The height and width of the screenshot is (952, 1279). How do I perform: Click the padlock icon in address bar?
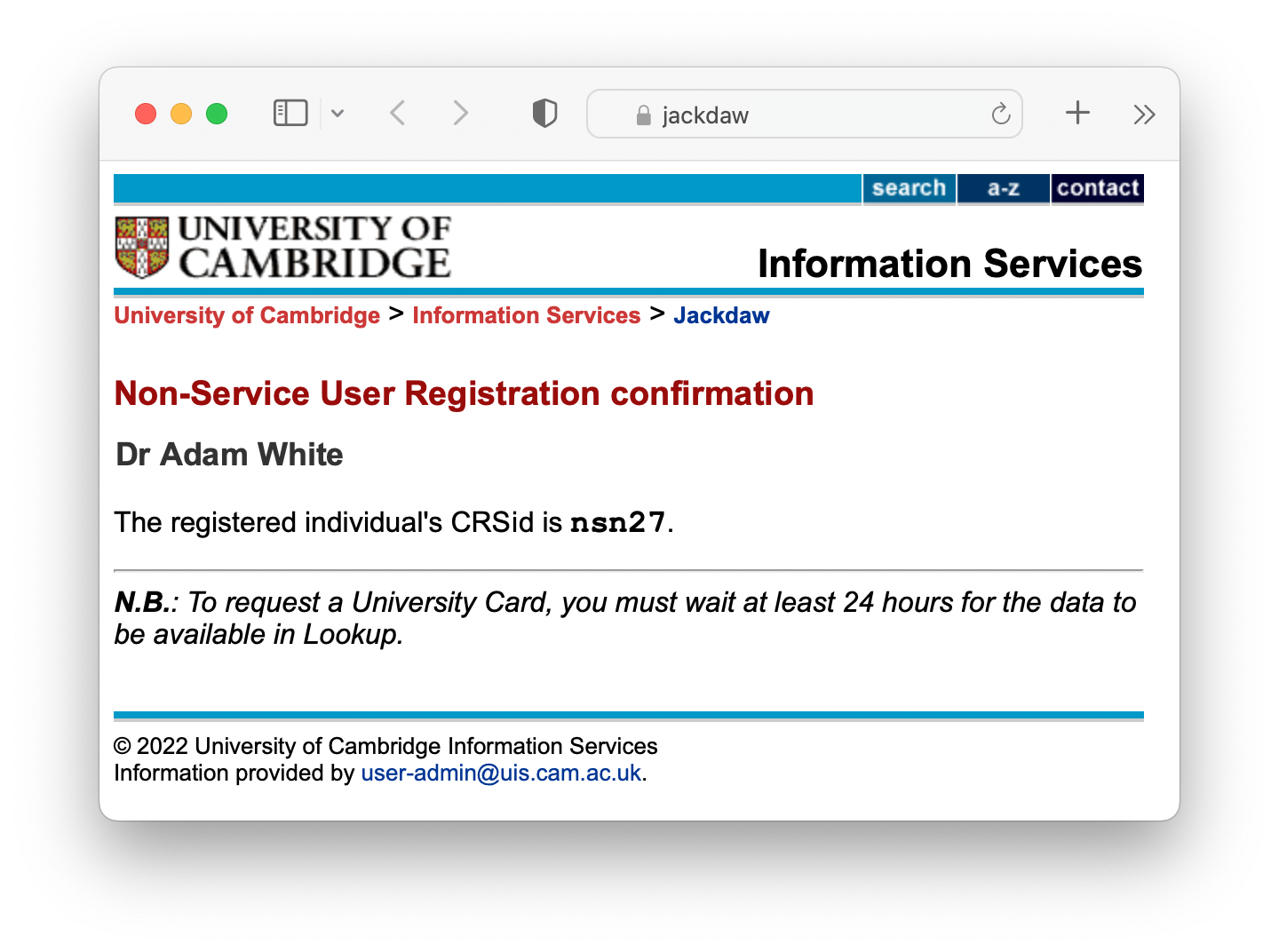(x=644, y=115)
